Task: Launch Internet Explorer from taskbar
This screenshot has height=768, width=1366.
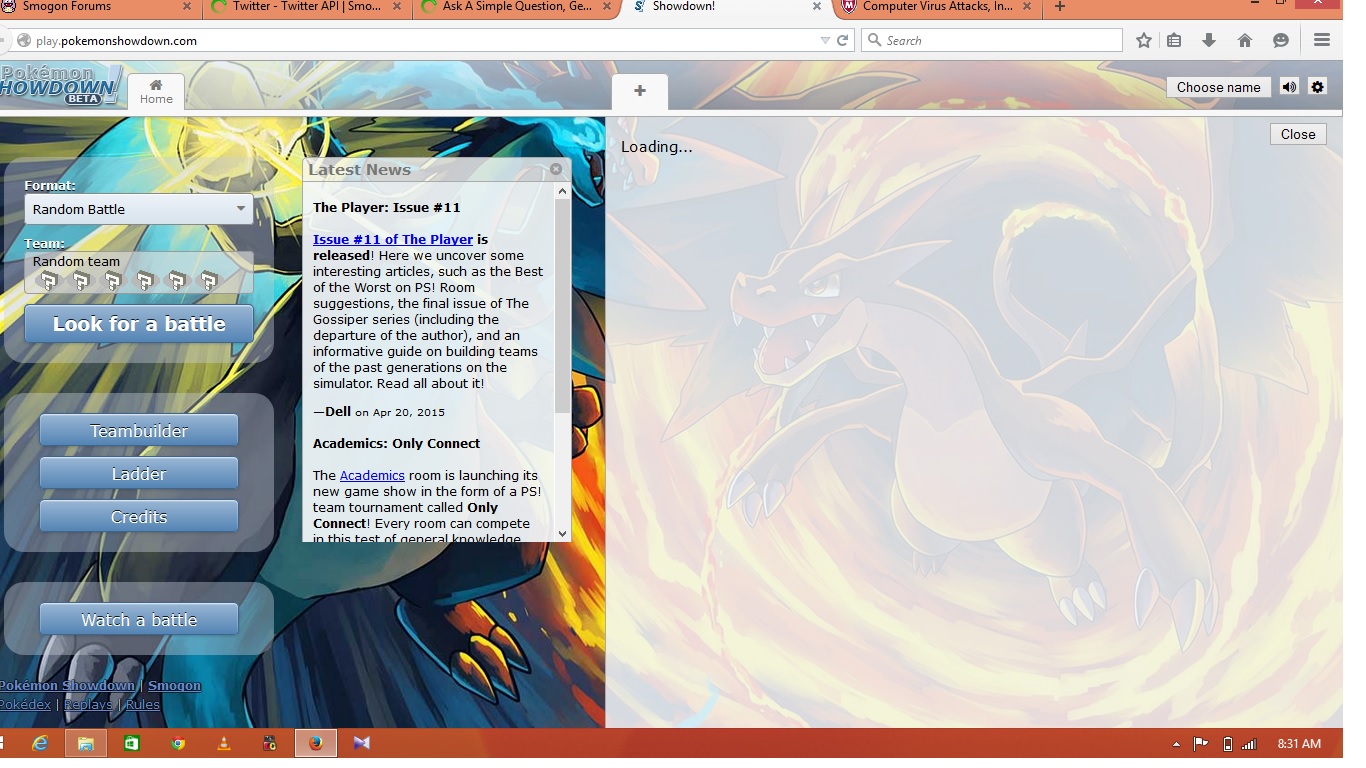Action: pos(40,743)
